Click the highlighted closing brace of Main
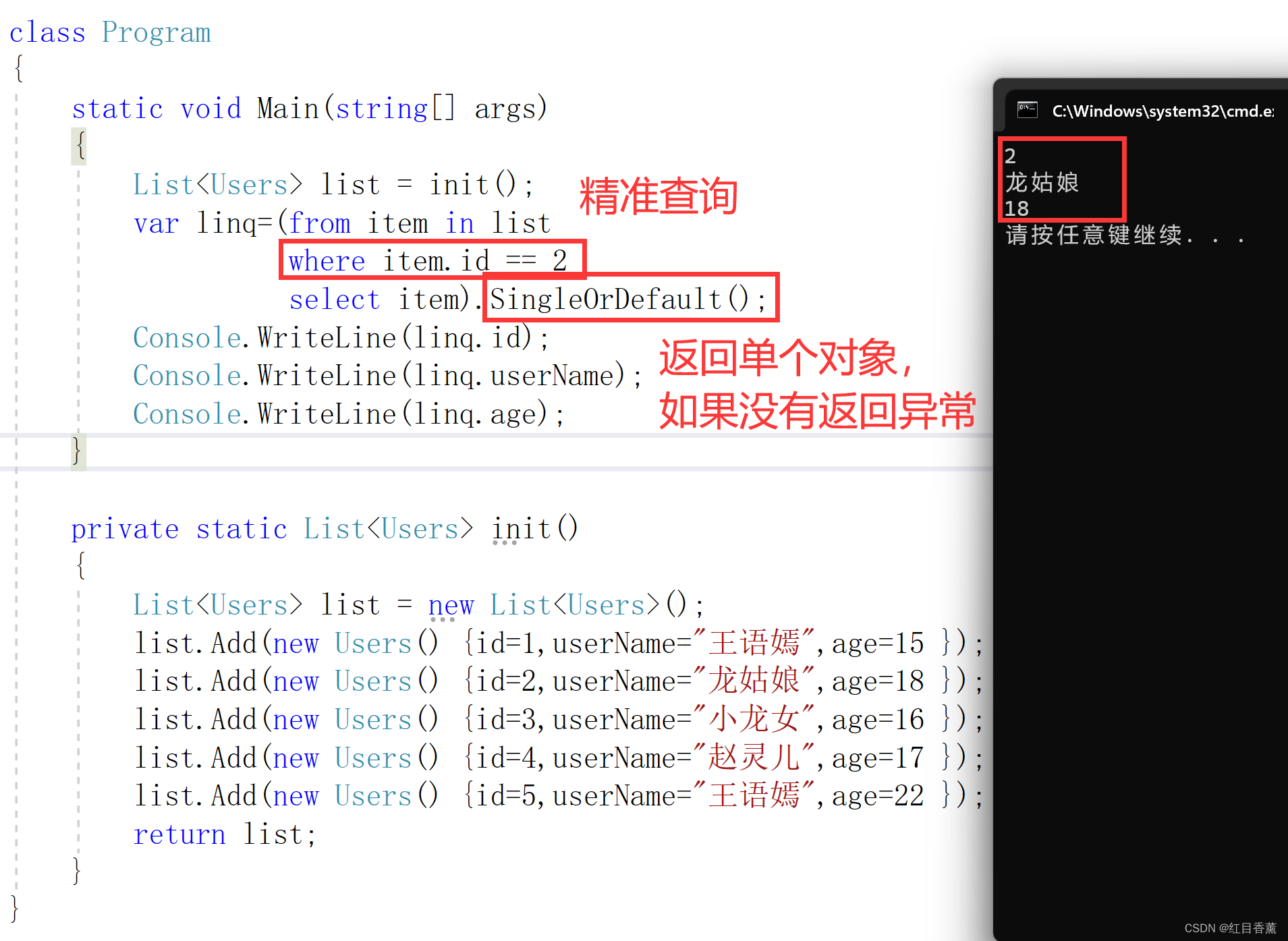The image size is (1288, 941). pyautogui.click(x=78, y=451)
